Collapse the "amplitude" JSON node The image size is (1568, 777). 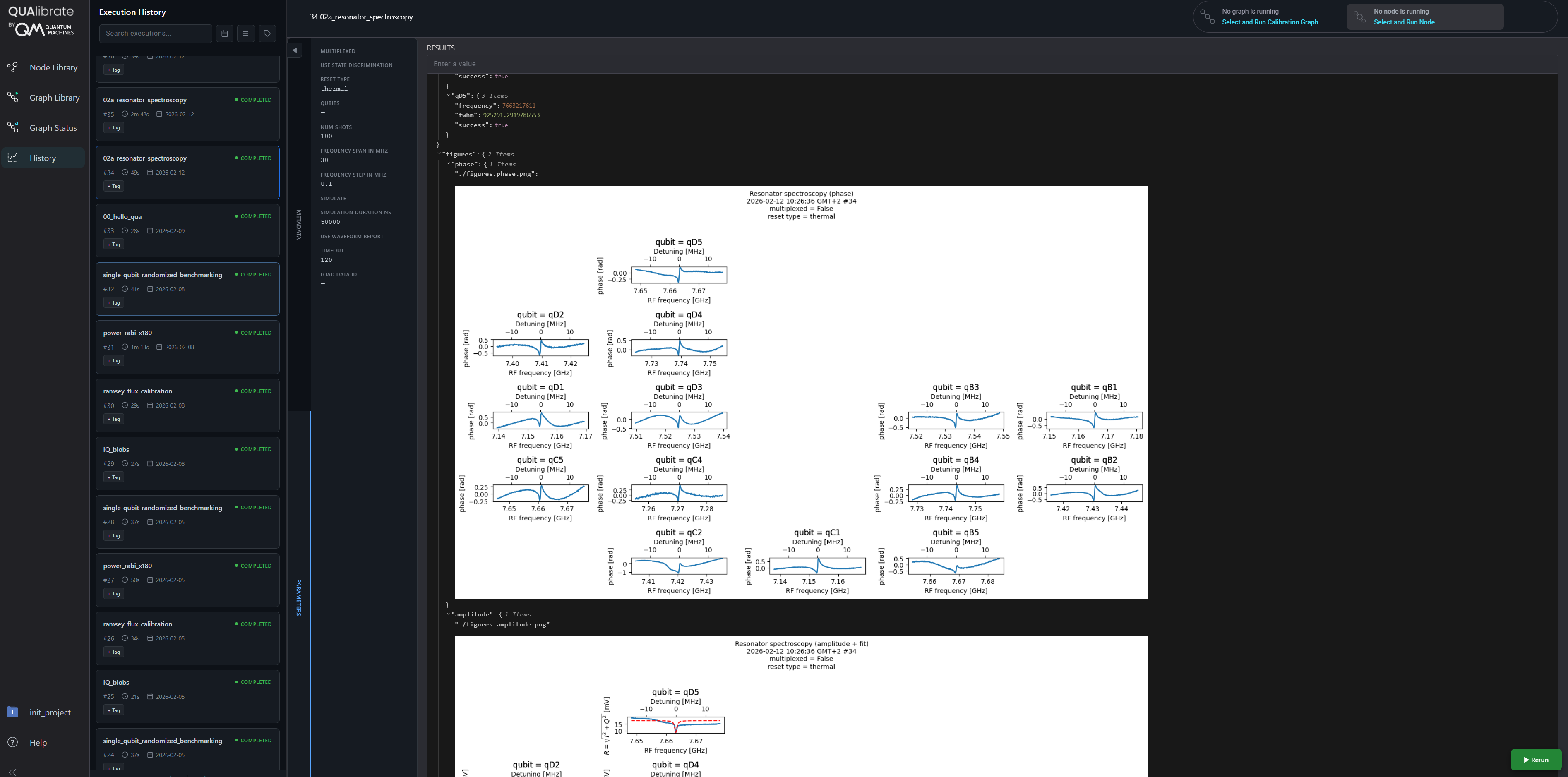tap(448, 614)
